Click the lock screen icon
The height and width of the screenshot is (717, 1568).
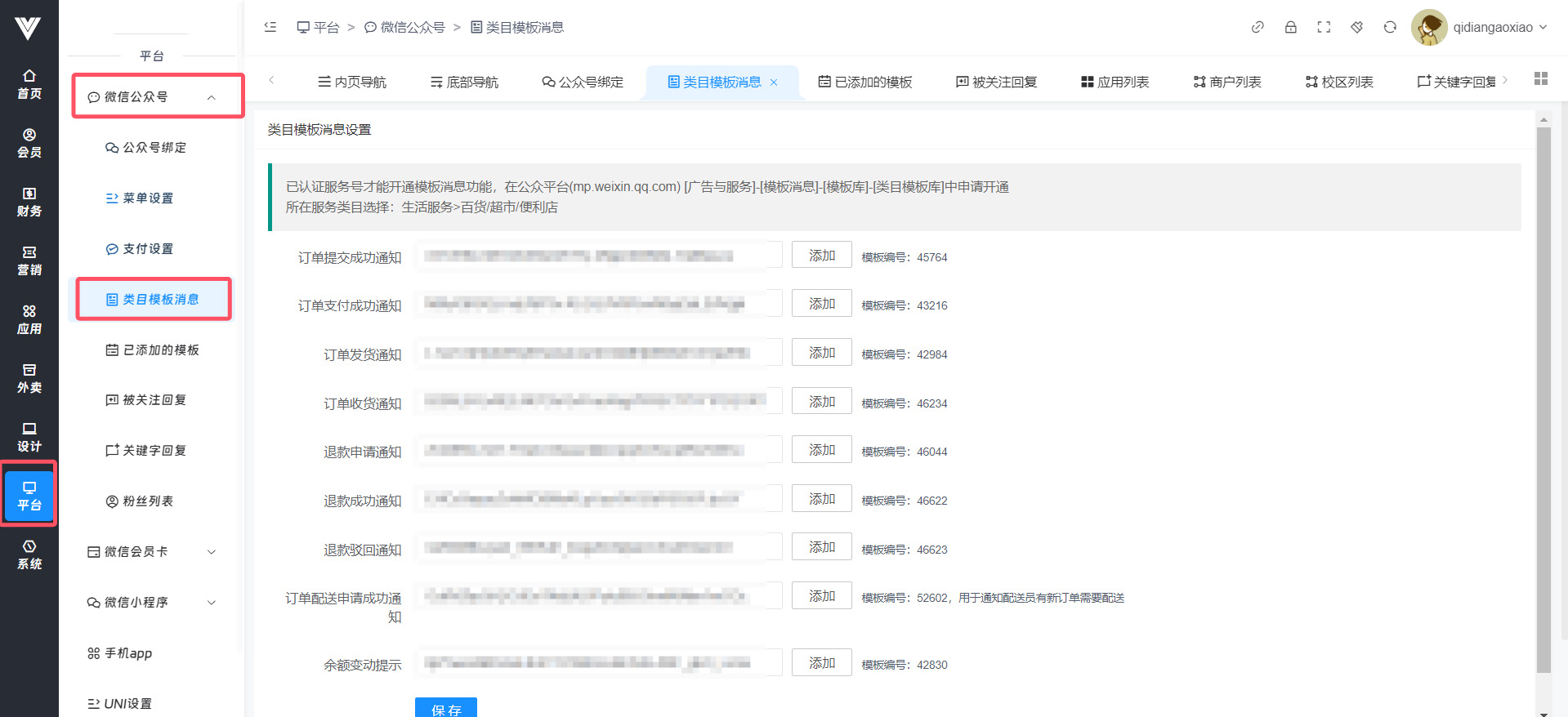(1290, 27)
